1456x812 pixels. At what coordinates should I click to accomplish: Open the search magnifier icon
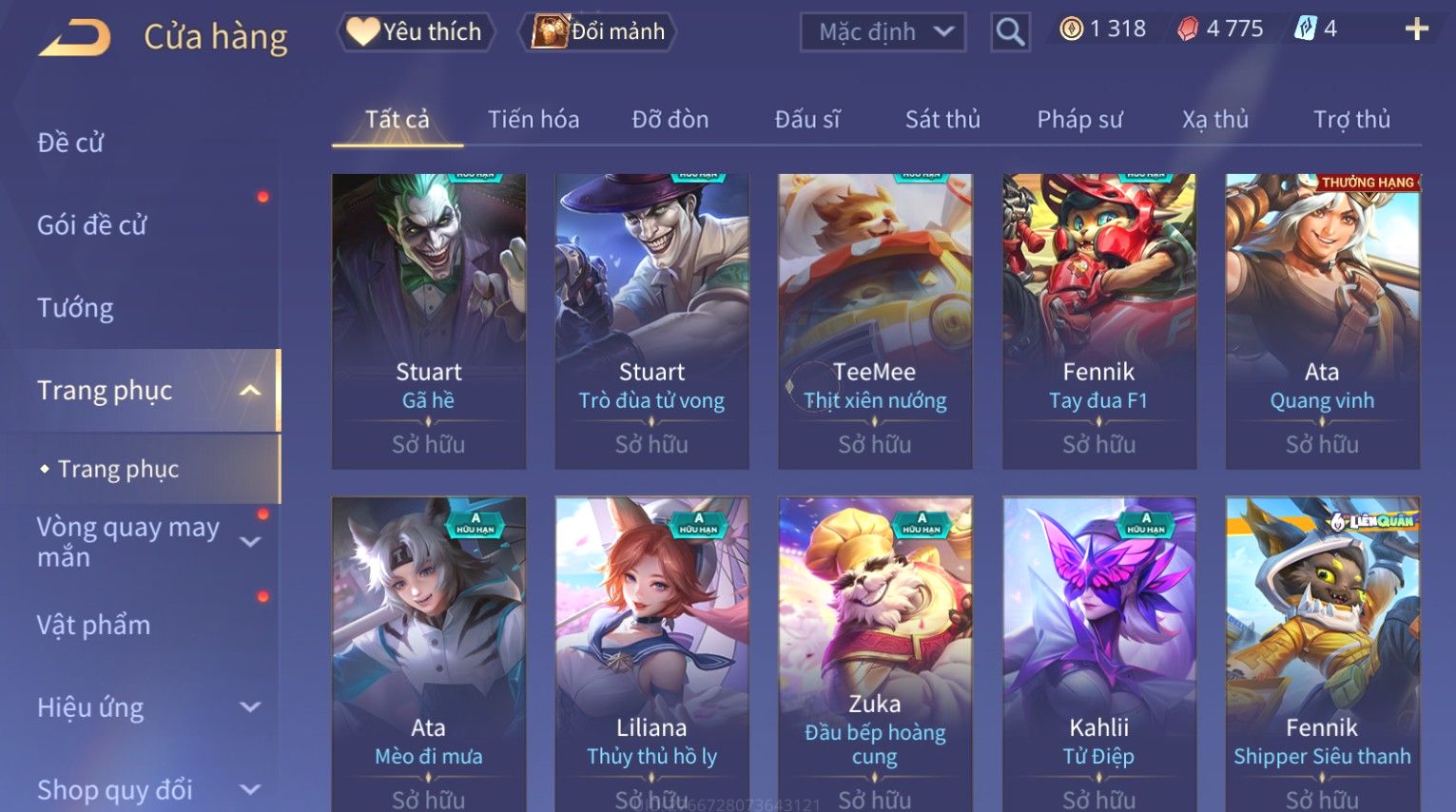click(x=1010, y=31)
